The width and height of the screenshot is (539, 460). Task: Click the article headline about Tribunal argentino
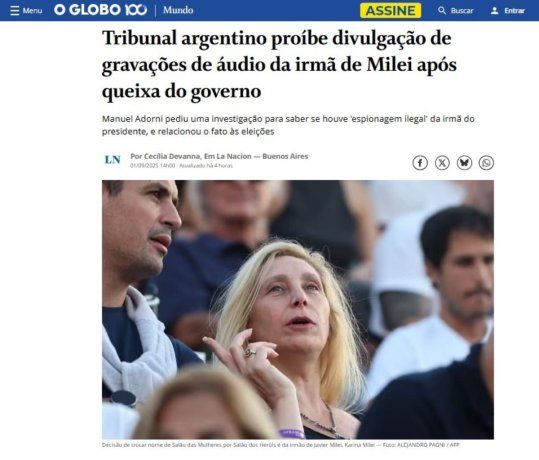(279, 65)
